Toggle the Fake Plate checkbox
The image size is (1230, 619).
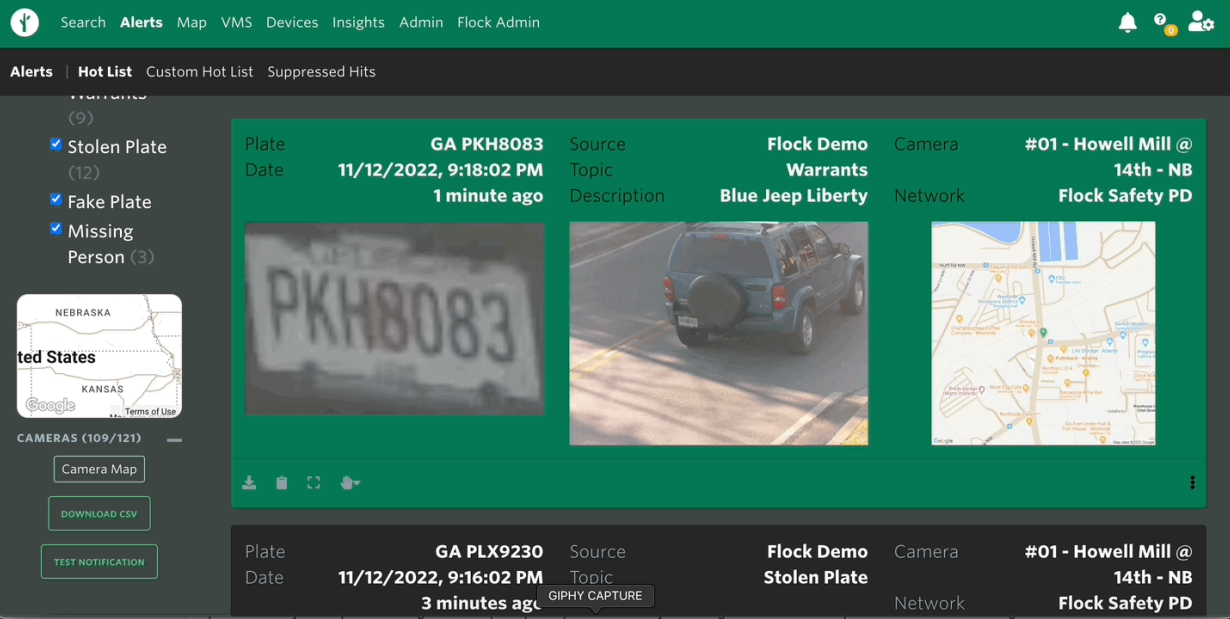[56, 200]
